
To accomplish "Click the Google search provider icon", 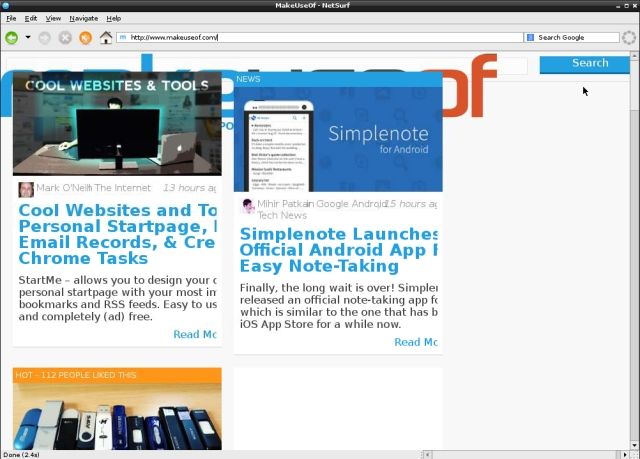I will point(530,37).
